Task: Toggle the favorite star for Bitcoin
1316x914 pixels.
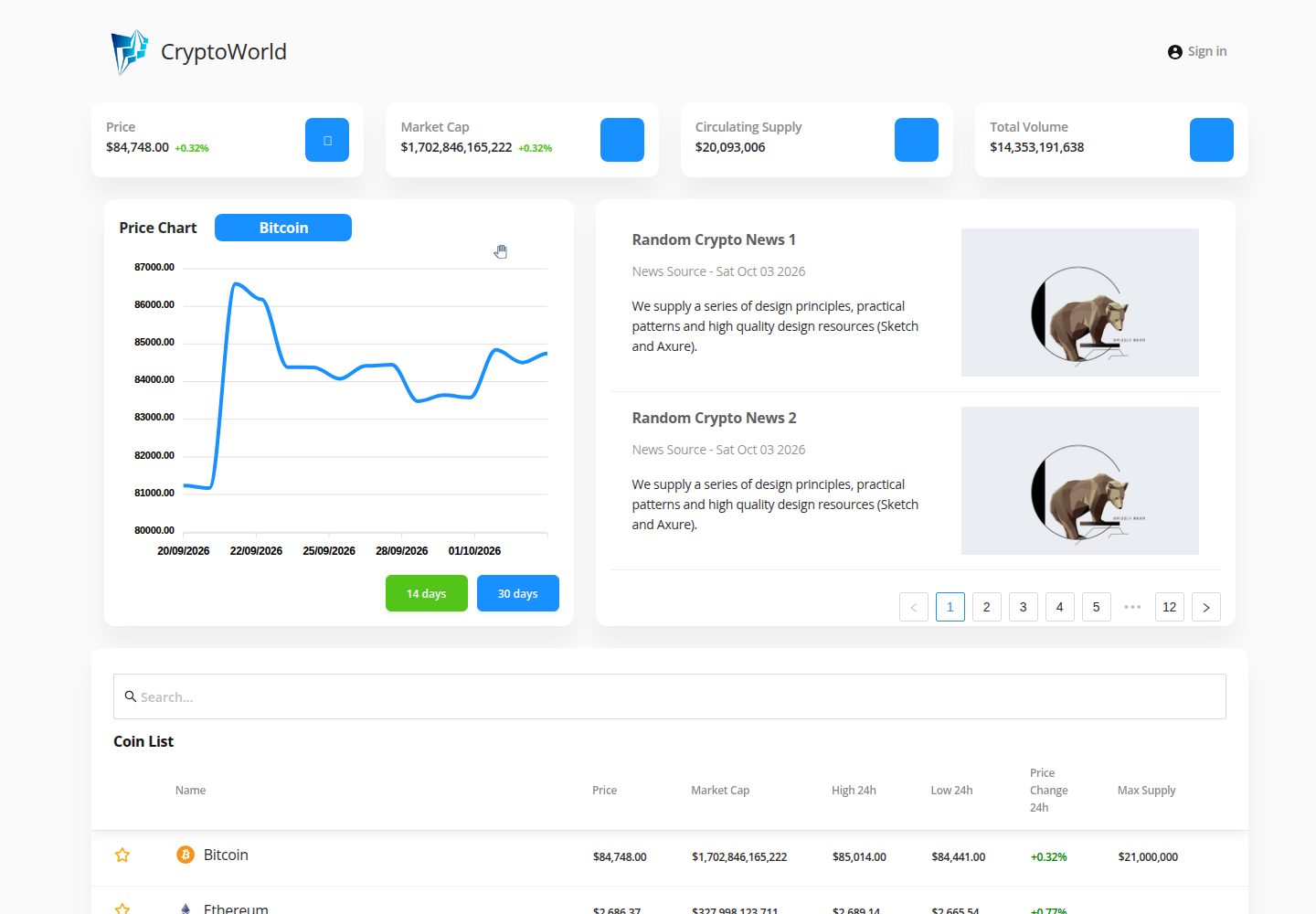Action: pyautogui.click(x=122, y=856)
